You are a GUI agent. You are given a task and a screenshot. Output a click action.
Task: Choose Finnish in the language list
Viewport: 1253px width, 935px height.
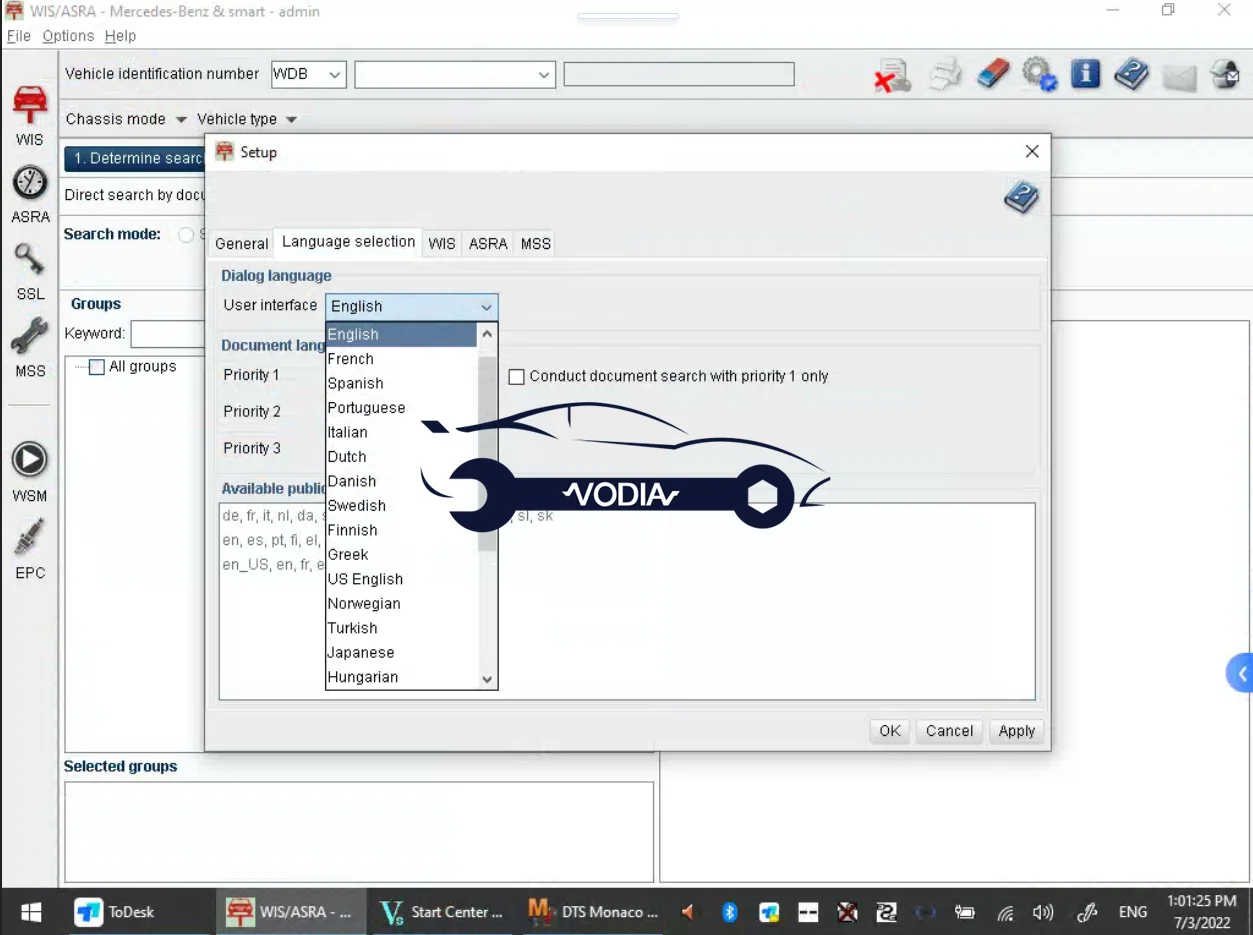click(402, 530)
